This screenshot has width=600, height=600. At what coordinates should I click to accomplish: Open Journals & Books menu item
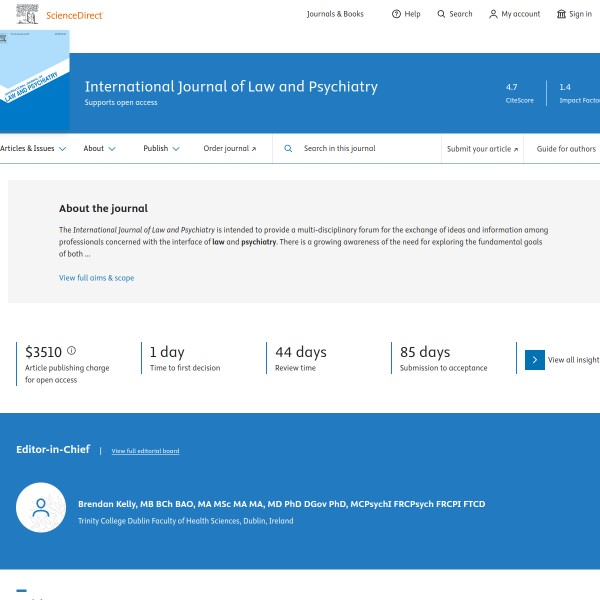point(335,14)
